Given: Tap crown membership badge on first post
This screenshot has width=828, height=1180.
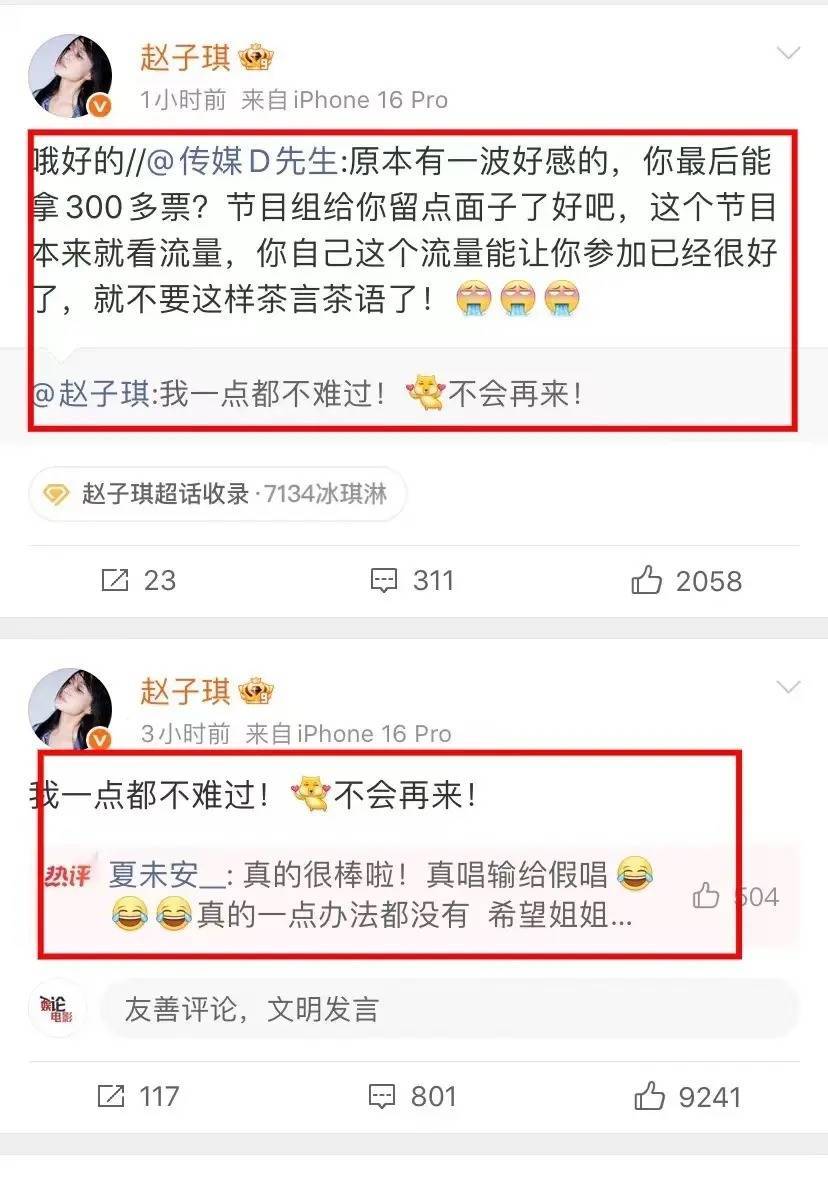Looking at the screenshot, I should [255, 58].
